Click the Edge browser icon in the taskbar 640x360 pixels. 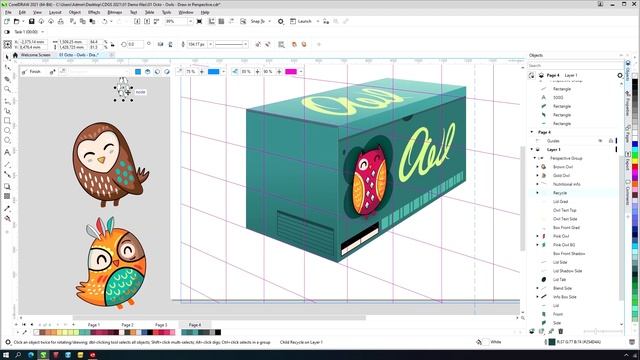point(31,355)
